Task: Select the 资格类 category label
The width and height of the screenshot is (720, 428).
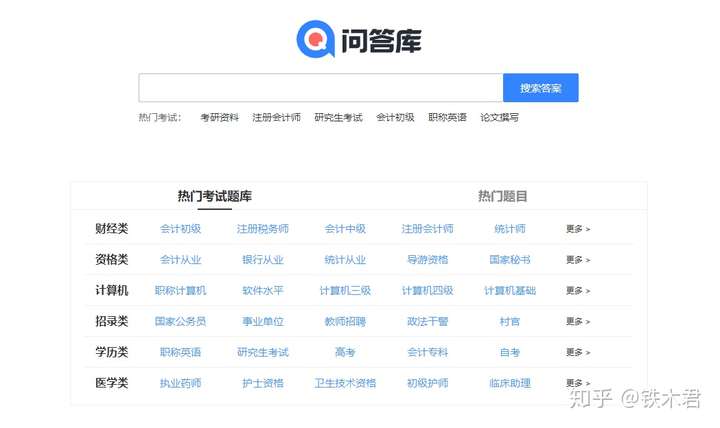Action: [112, 259]
